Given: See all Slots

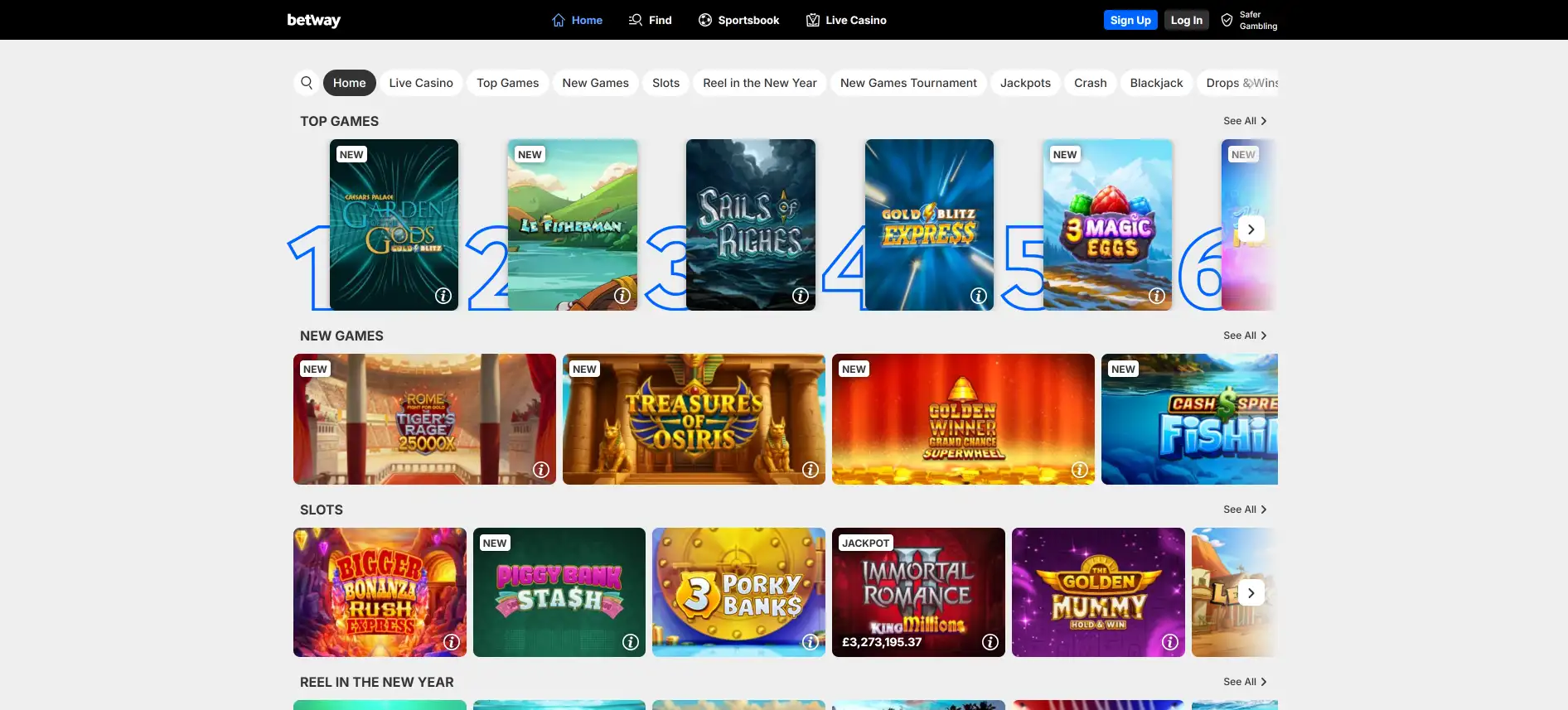Looking at the screenshot, I should [x=1245, y=510].
